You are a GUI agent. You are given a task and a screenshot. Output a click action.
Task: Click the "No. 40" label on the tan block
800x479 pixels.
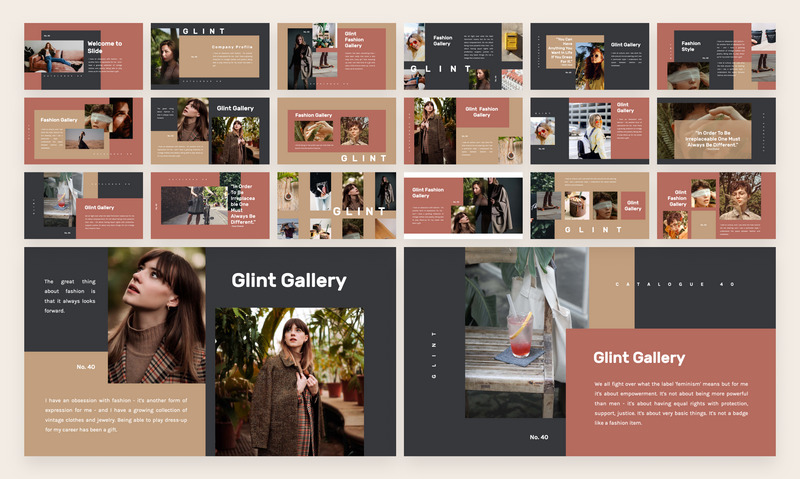click(x=57, y=368)
